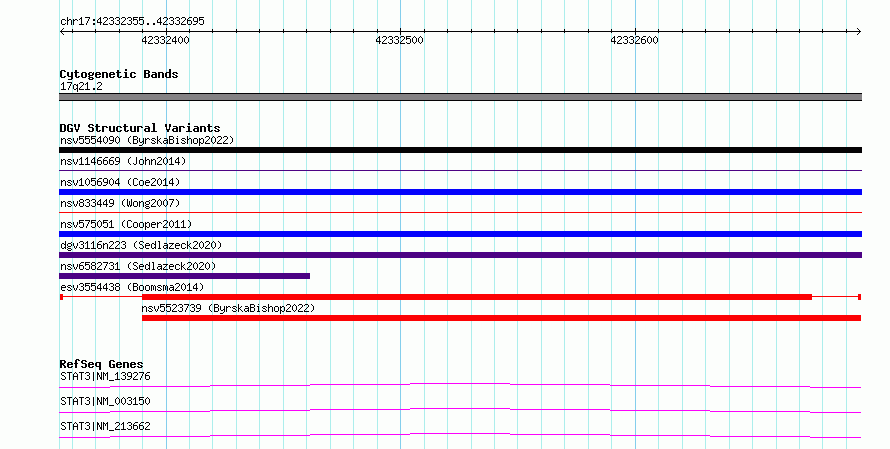Select the thin purple nsv1146669 variant line

tap(460, 170)
